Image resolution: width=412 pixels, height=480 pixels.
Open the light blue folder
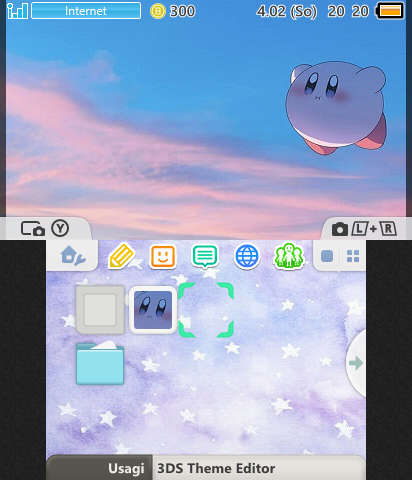100,363
